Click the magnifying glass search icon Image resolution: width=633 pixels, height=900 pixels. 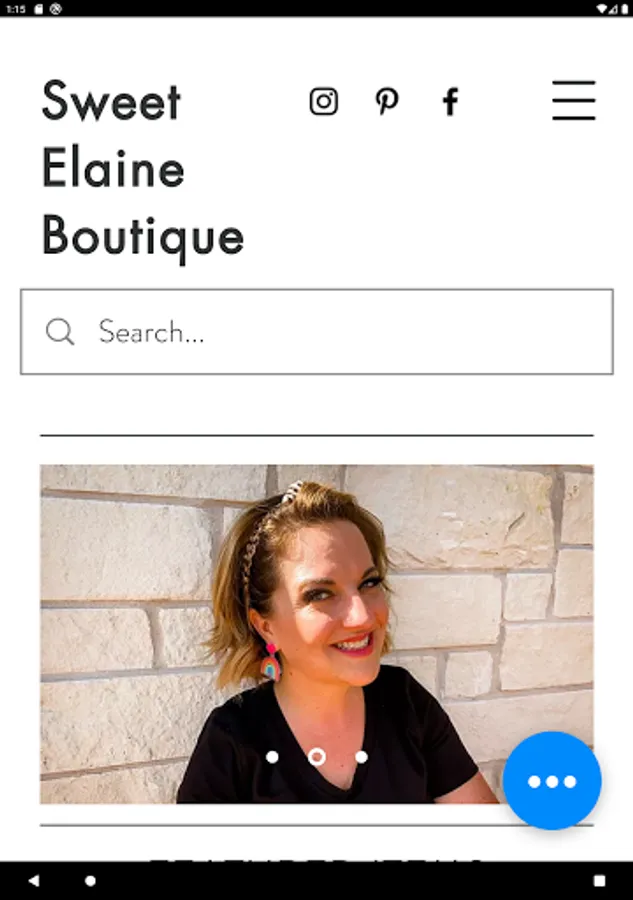click(60, 332)
